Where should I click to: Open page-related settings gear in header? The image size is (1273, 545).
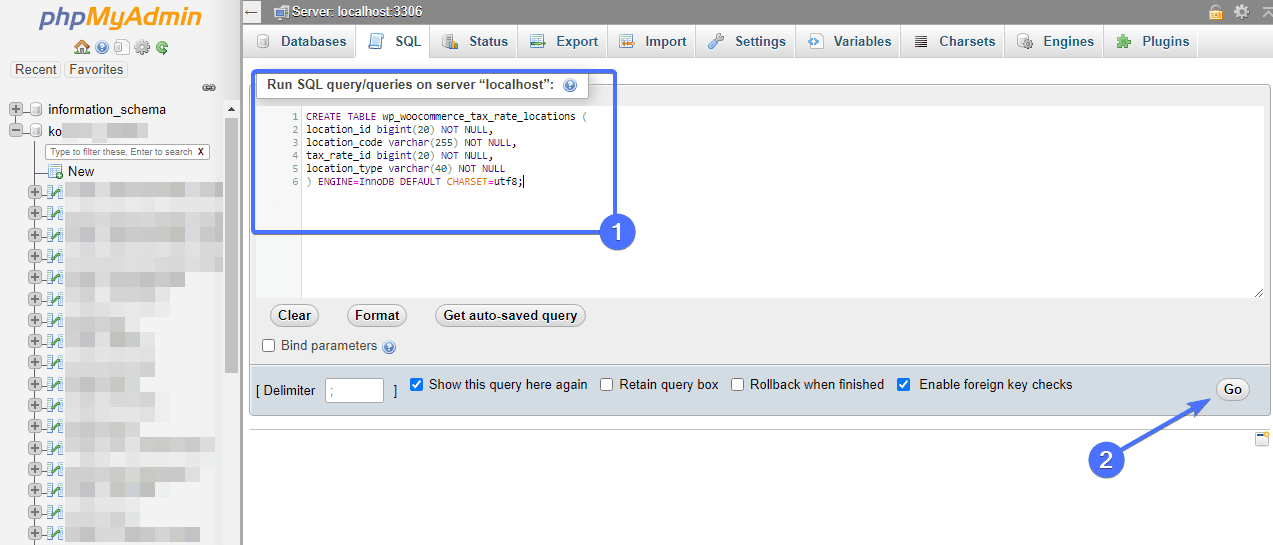click(x=1241, y=12)
